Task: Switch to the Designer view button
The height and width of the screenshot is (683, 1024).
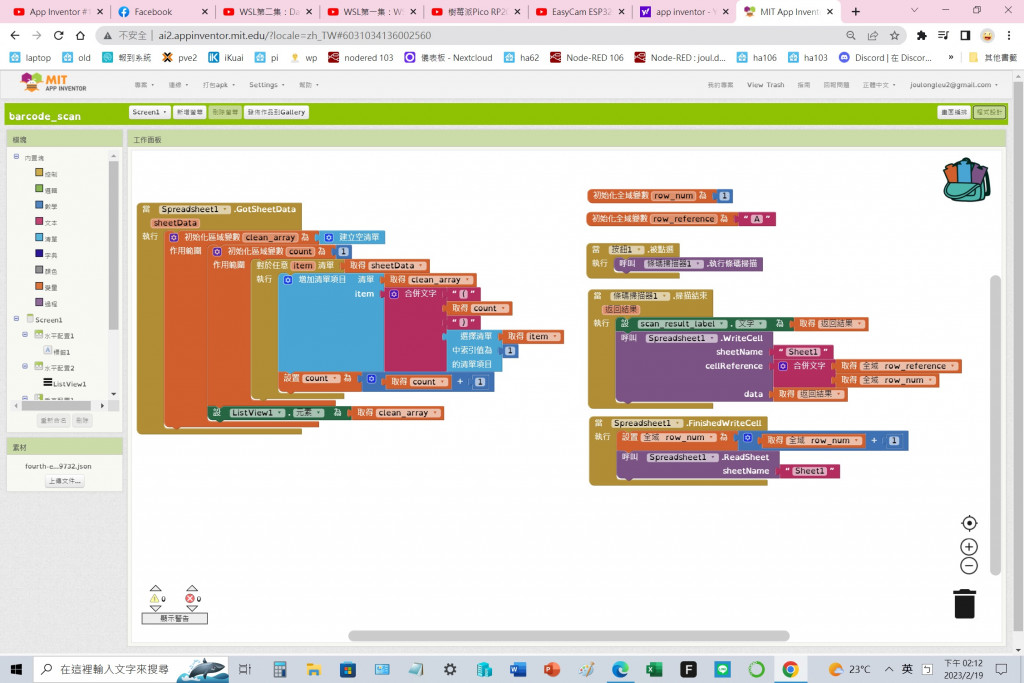Action: point(953,112)
